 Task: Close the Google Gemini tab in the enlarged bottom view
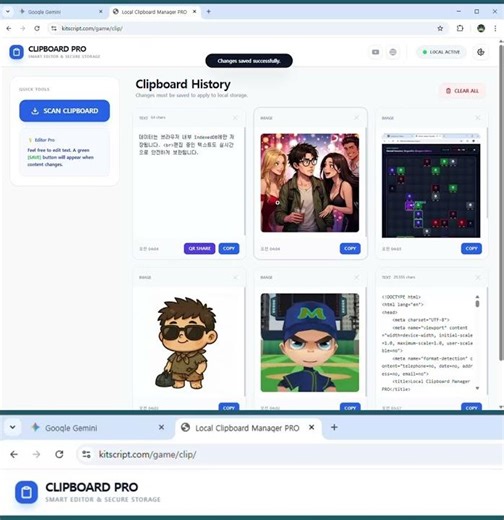tap(161, 427)
